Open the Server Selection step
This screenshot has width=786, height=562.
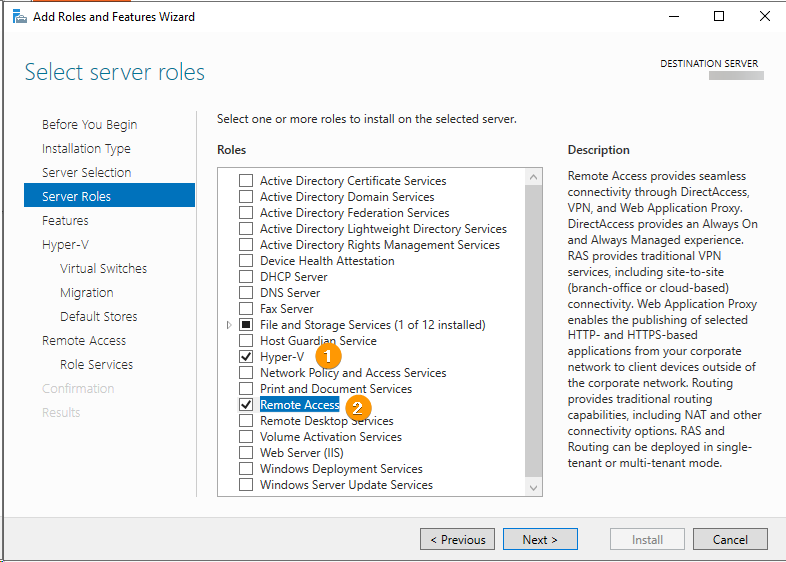86,173
